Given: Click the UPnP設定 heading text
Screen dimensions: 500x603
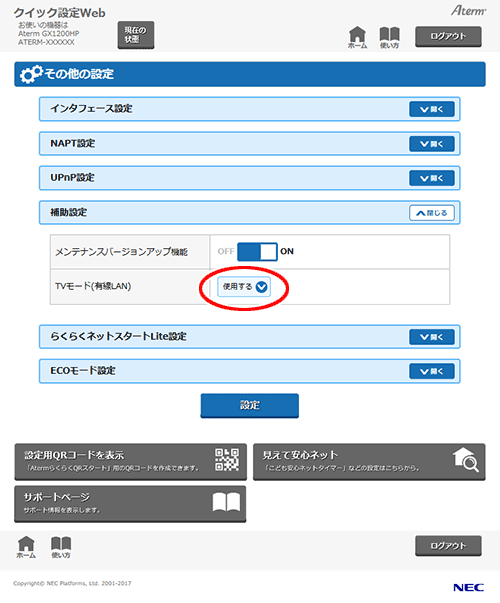Looking at the screenshot, I should [72, 178].
